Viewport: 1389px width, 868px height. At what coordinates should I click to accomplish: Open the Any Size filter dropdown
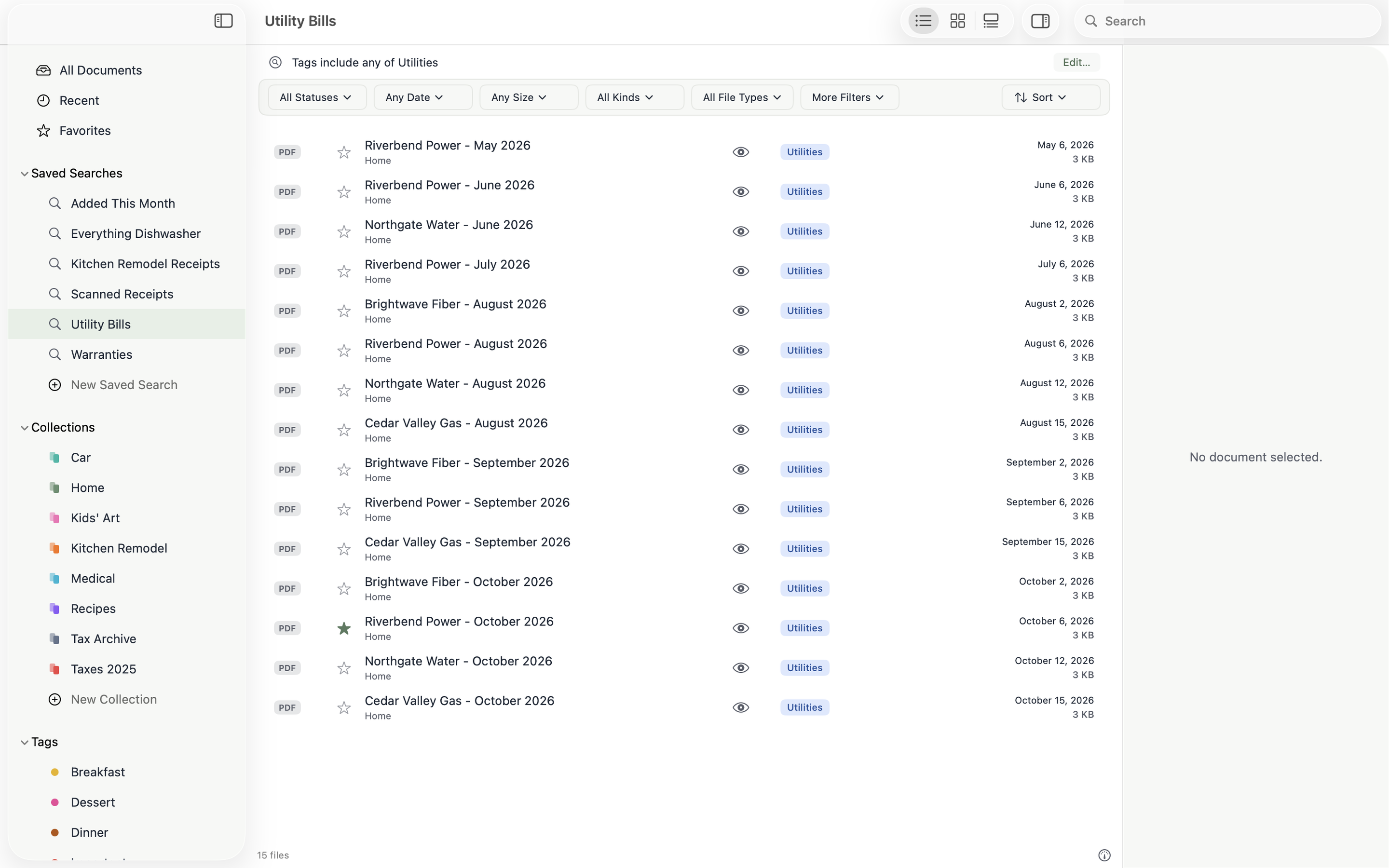click(x=529, y=97)
